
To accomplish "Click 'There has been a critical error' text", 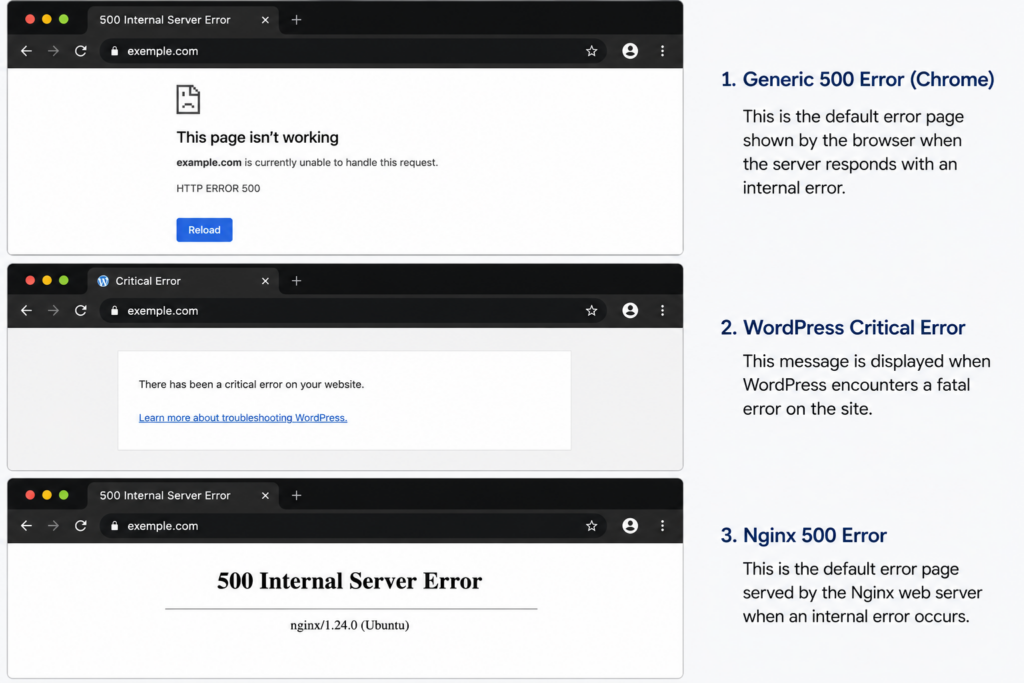I will (251, 385).
